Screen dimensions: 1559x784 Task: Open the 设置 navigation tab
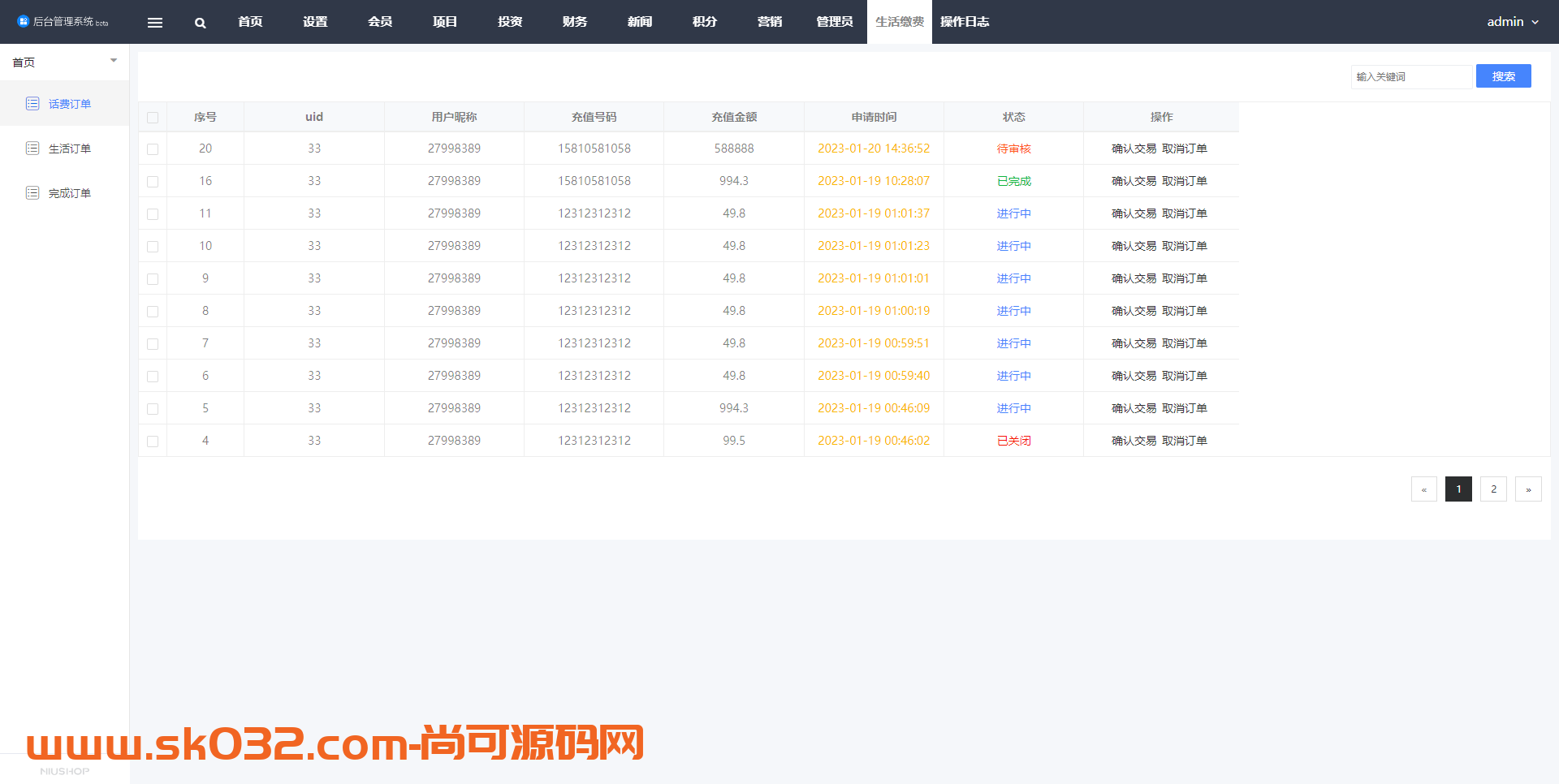pos(315,22)
